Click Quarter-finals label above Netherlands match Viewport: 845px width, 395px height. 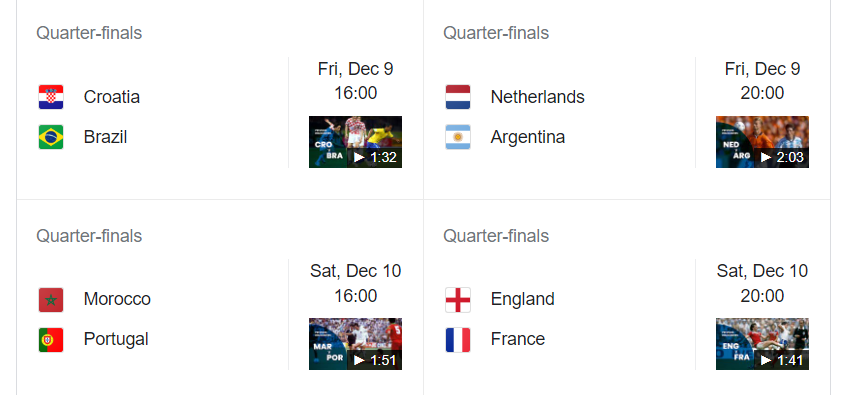pyautogui.click(x=496, y=33)
